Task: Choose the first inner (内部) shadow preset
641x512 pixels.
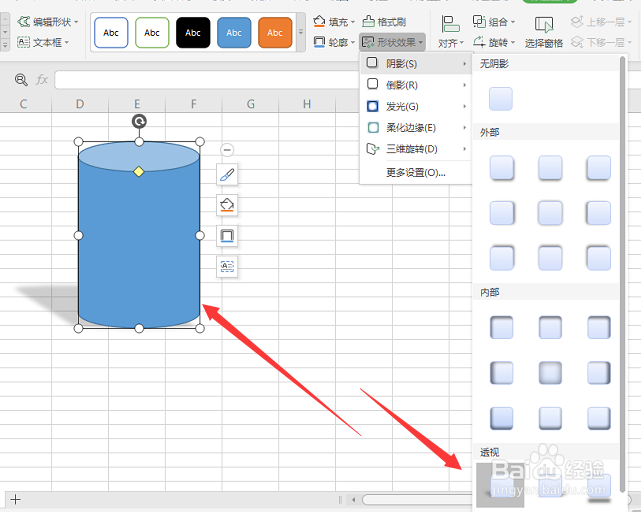Action: pos(502,327)
